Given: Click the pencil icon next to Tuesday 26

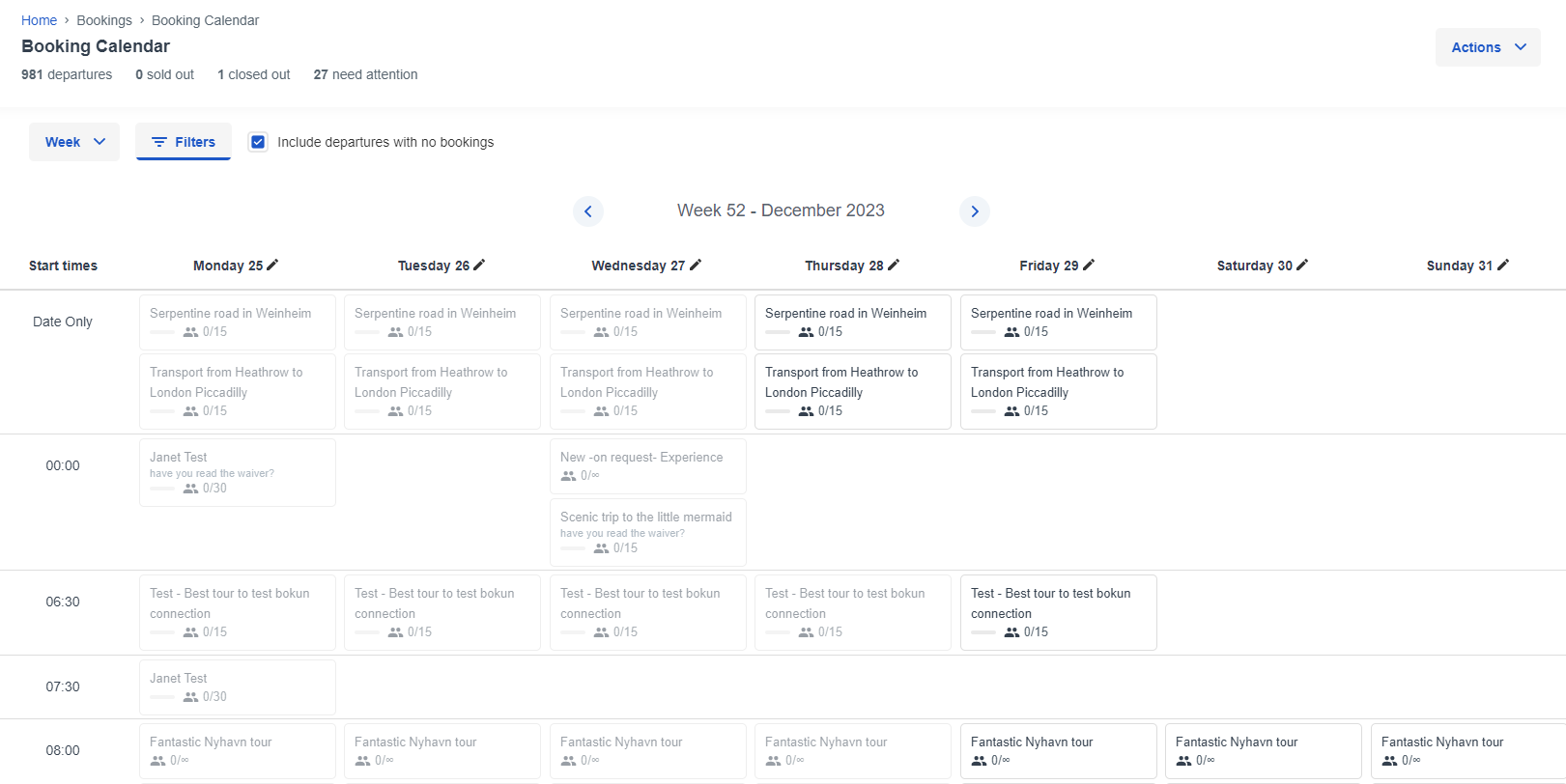Looking at the screenshot, I should pos(479,265).
